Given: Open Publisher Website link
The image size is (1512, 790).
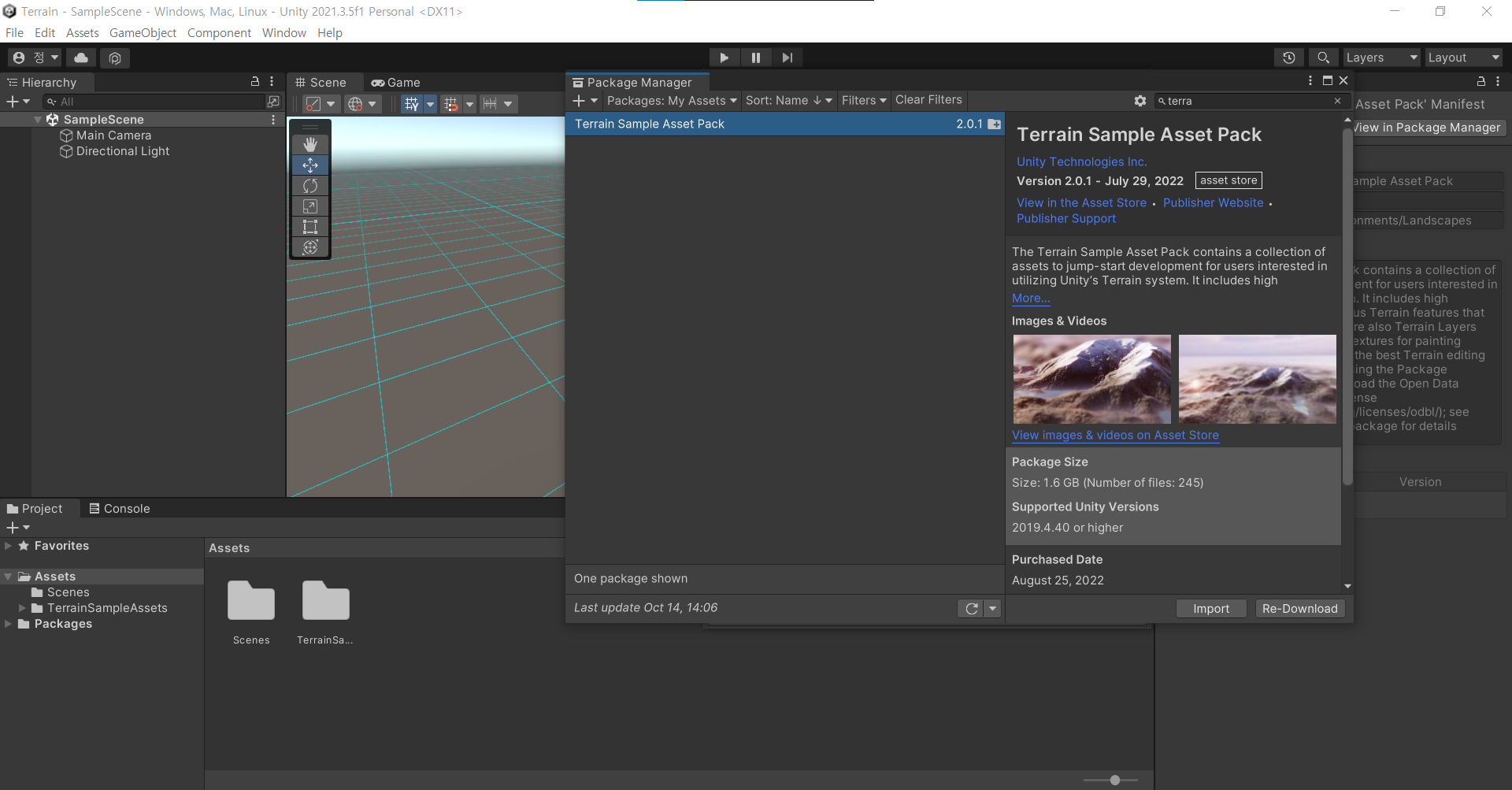Looking at the screenshot, I should pos(1213,202).
